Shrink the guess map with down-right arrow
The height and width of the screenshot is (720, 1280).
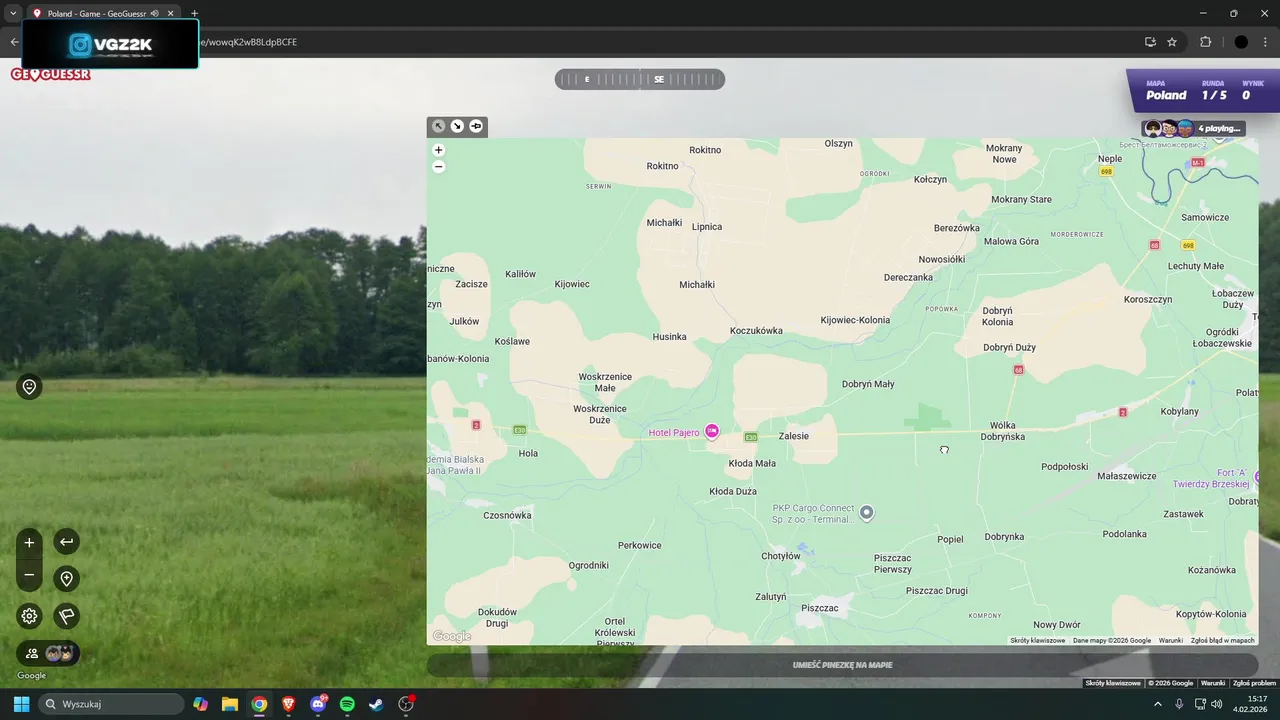point(457,126)
